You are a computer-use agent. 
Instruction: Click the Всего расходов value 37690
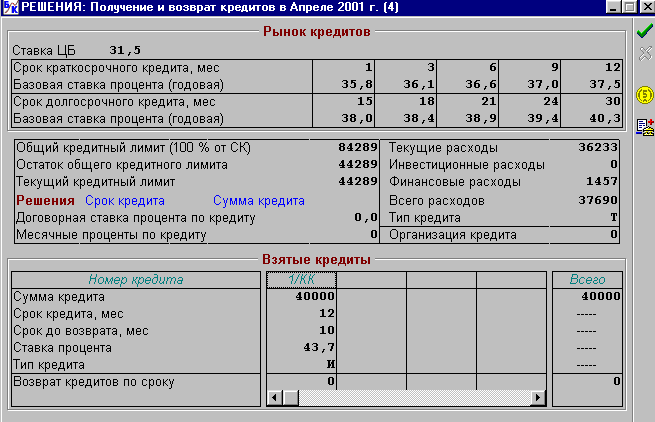click(598, 201)
